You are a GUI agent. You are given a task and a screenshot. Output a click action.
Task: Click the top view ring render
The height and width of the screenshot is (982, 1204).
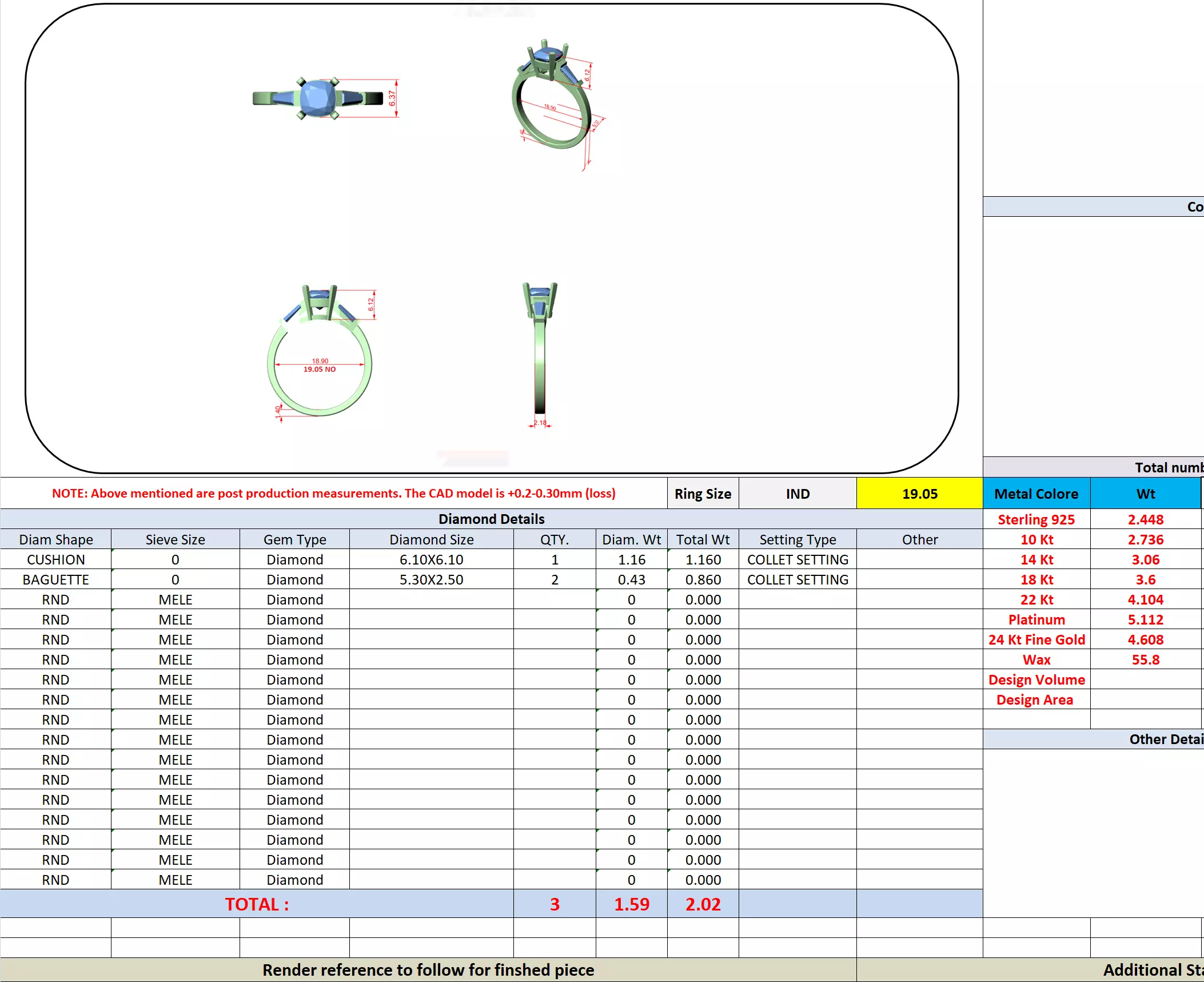[318, 98]
